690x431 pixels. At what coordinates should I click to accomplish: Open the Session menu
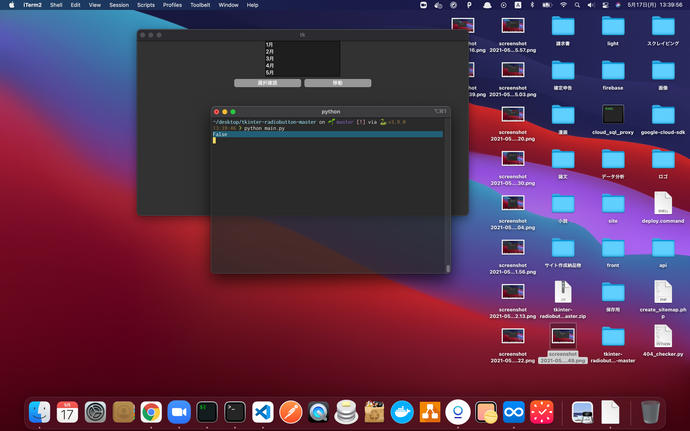click(x=119, y=5)
